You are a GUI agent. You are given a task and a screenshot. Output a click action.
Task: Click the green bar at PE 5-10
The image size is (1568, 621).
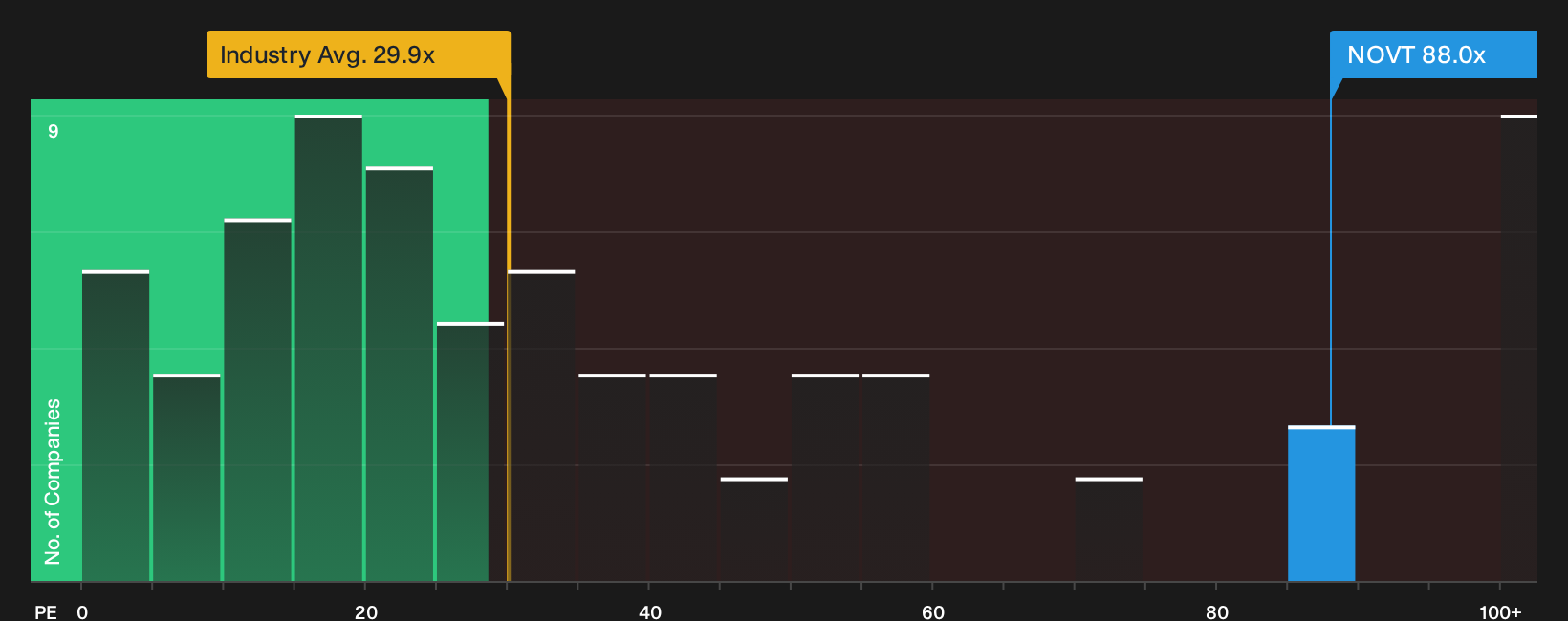pos(186,478)
